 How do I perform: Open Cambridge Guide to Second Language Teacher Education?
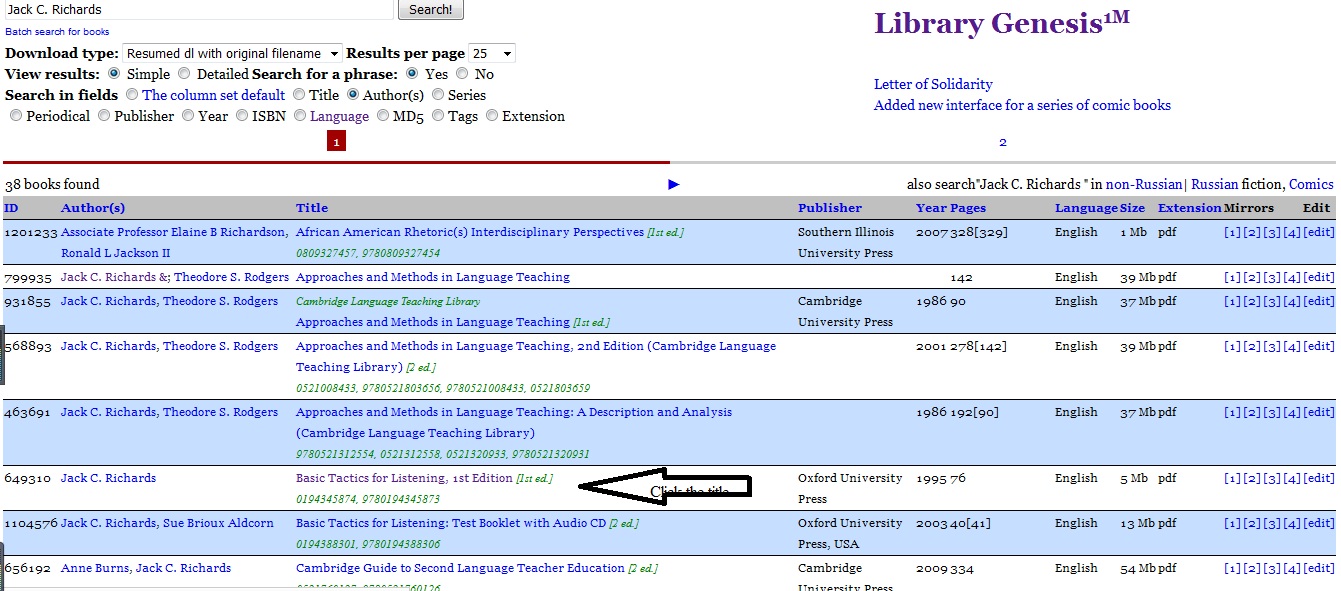point(460,568)
